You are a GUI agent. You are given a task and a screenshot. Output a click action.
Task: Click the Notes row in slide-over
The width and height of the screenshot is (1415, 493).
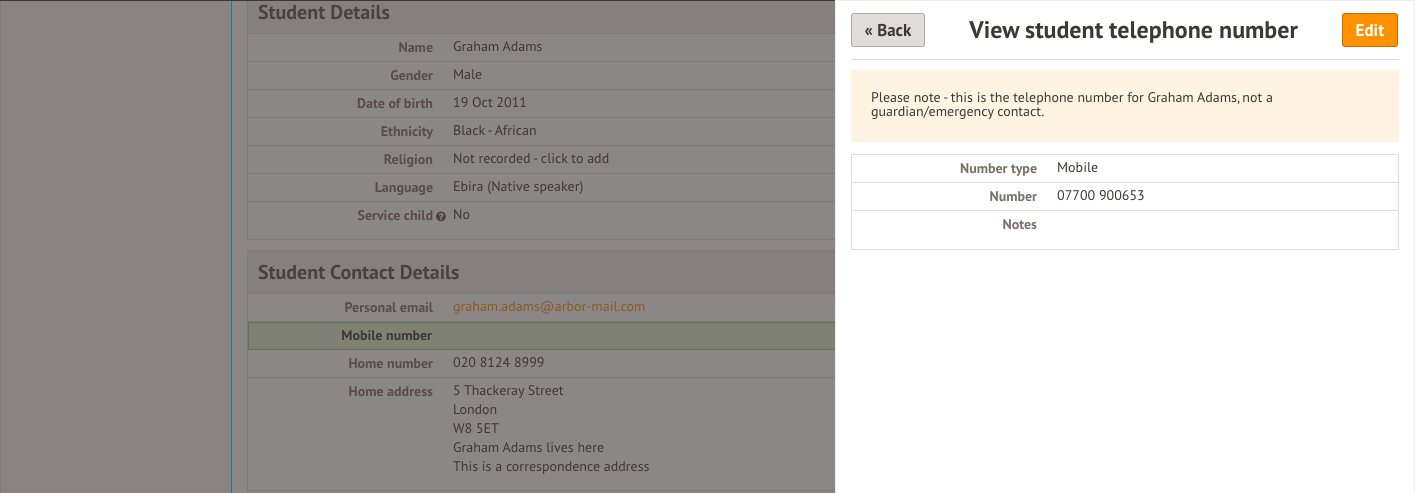1124,229
